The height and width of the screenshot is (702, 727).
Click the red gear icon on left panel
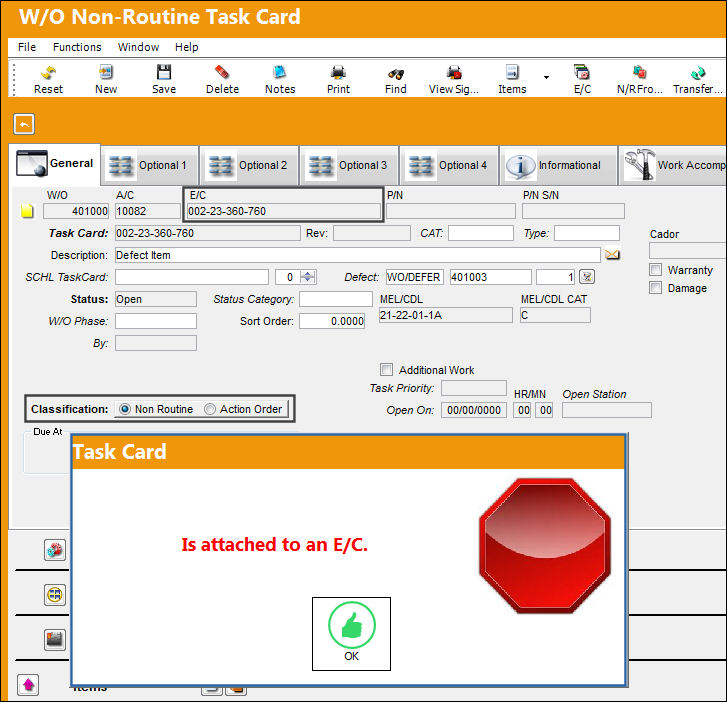pyautogui.click(x=55, y=550)
